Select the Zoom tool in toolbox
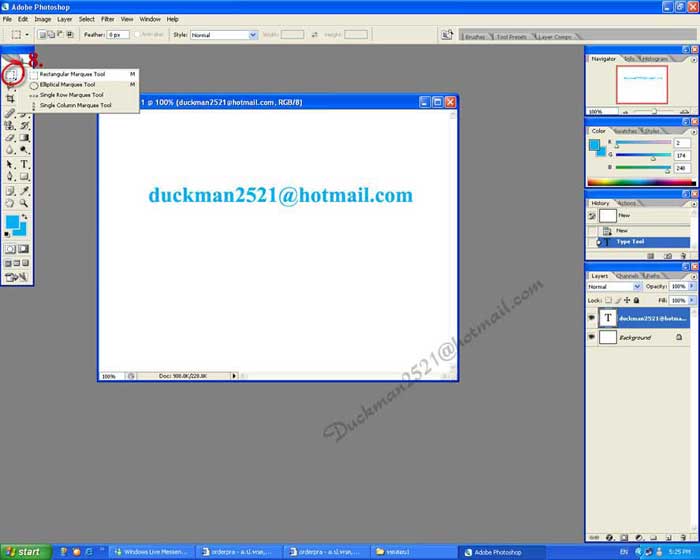Viewport: 700px width, 560px height. point(25,204)
